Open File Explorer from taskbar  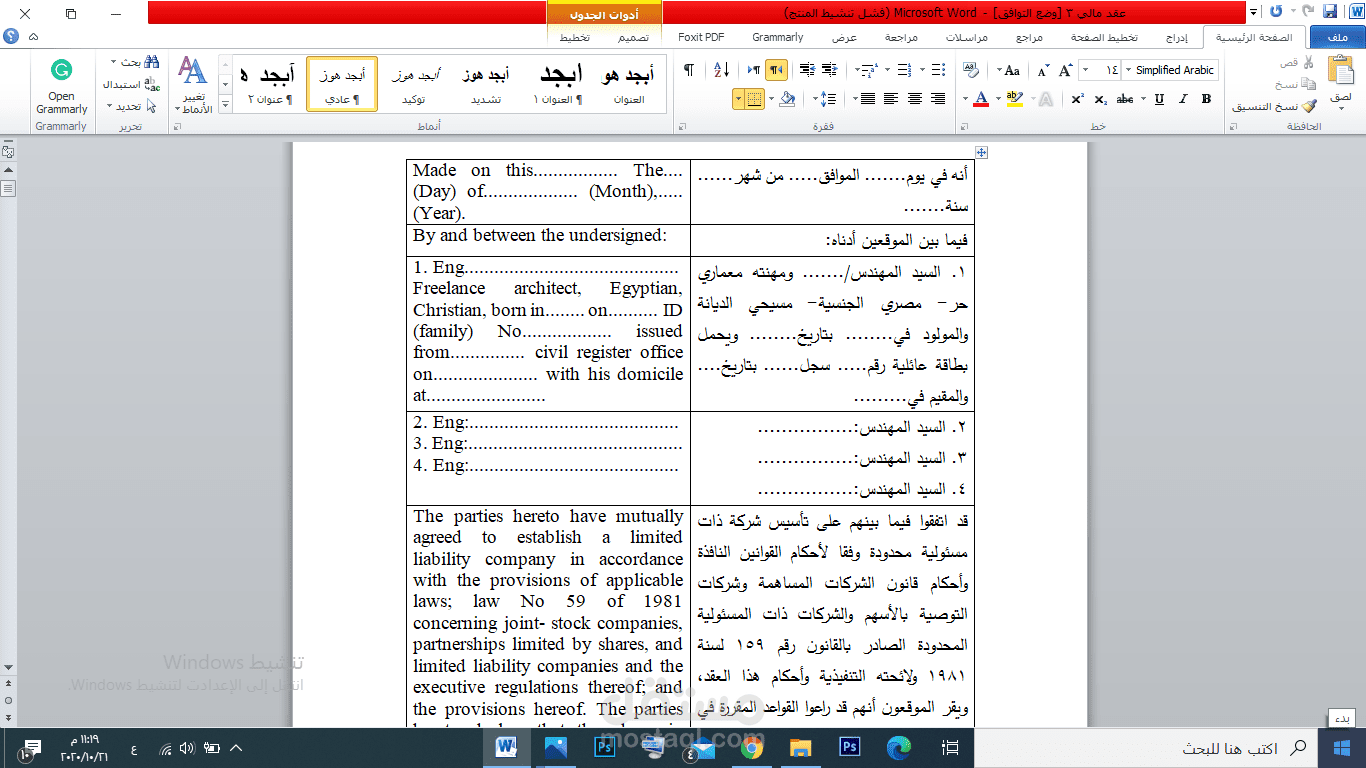click(800, 748)
